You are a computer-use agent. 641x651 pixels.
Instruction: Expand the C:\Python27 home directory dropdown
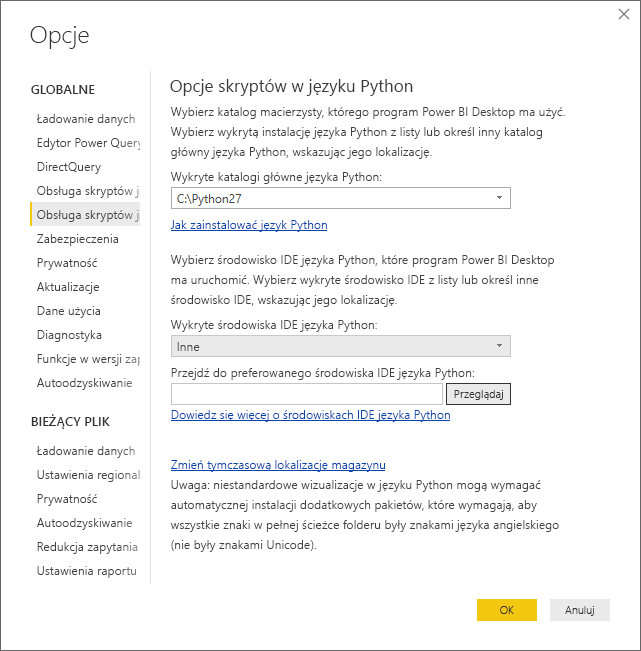pyautogui.click(x=340, y=198)
